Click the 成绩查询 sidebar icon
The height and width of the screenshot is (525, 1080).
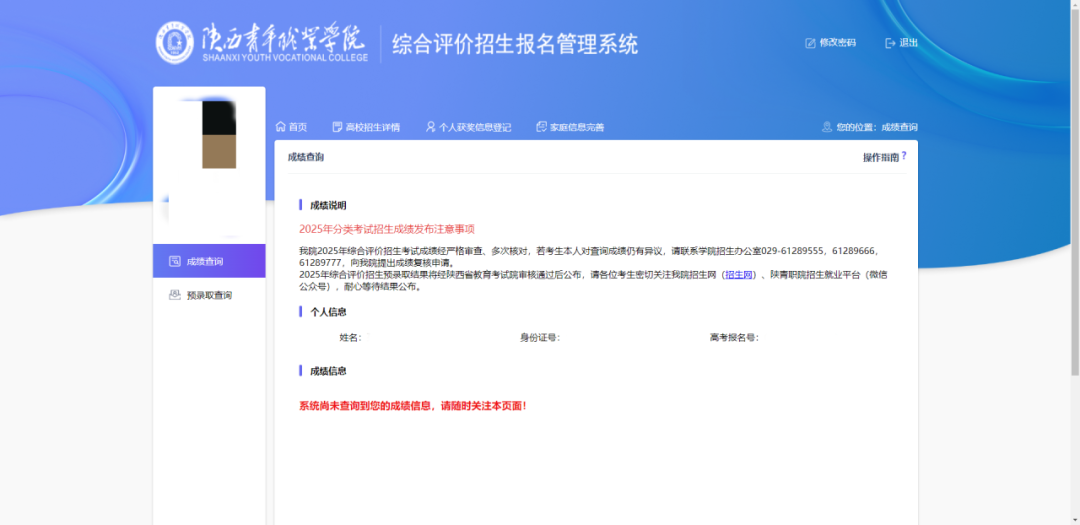(x=174, y=261)
